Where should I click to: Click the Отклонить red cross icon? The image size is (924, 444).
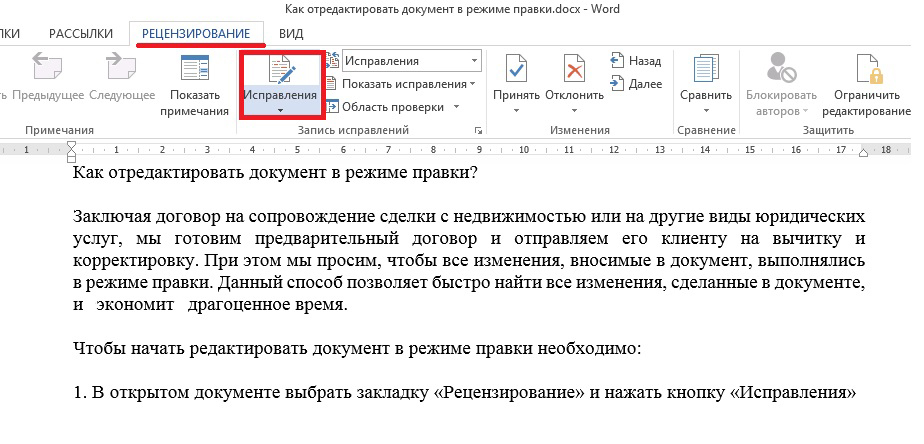(x=574, y=68)
